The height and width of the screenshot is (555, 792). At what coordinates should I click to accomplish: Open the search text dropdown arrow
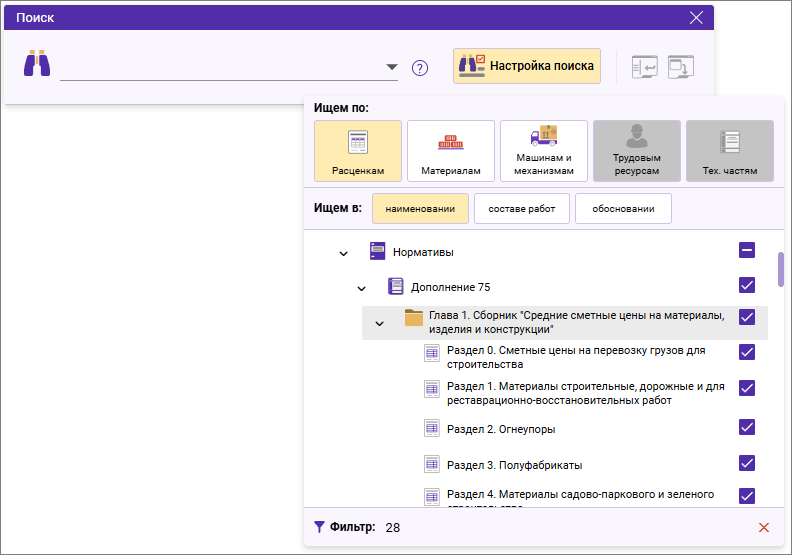point(391,68)
